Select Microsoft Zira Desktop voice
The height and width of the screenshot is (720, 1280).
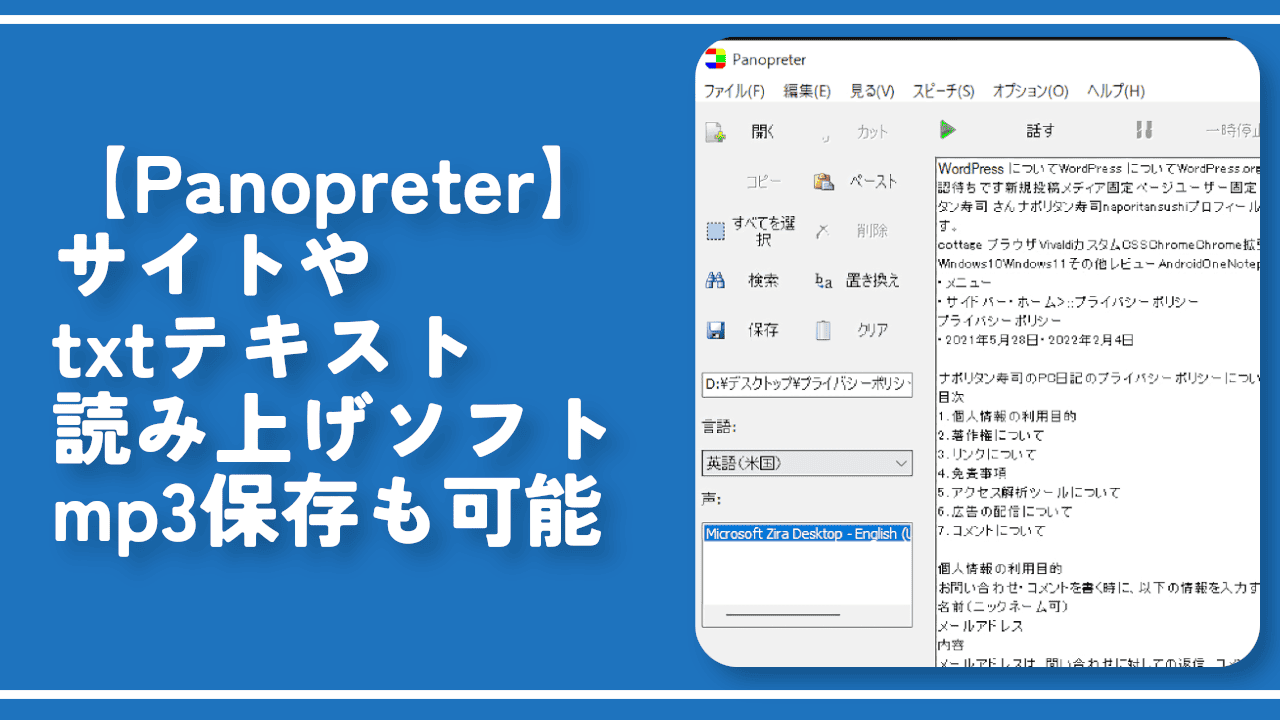(x=807, y=534)
